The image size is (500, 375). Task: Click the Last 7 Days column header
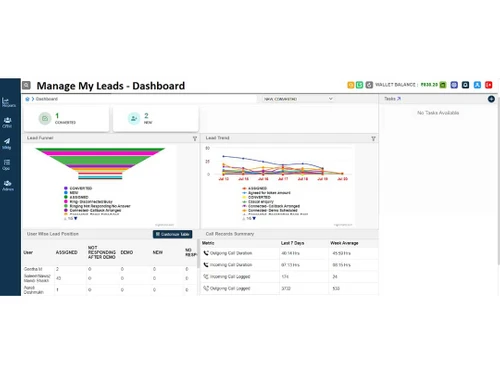click(292, 243)
